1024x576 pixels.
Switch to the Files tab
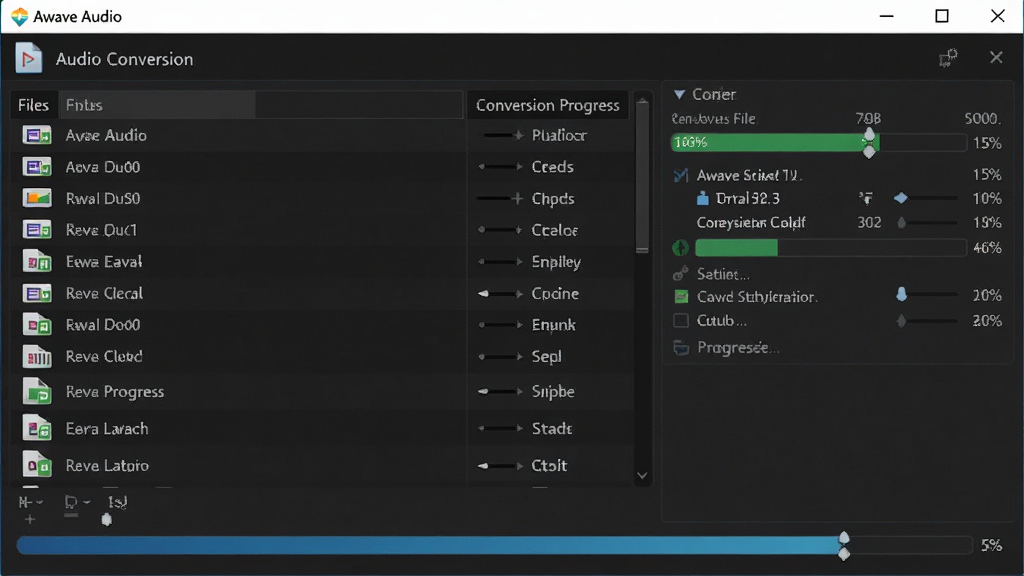[33, 105]
